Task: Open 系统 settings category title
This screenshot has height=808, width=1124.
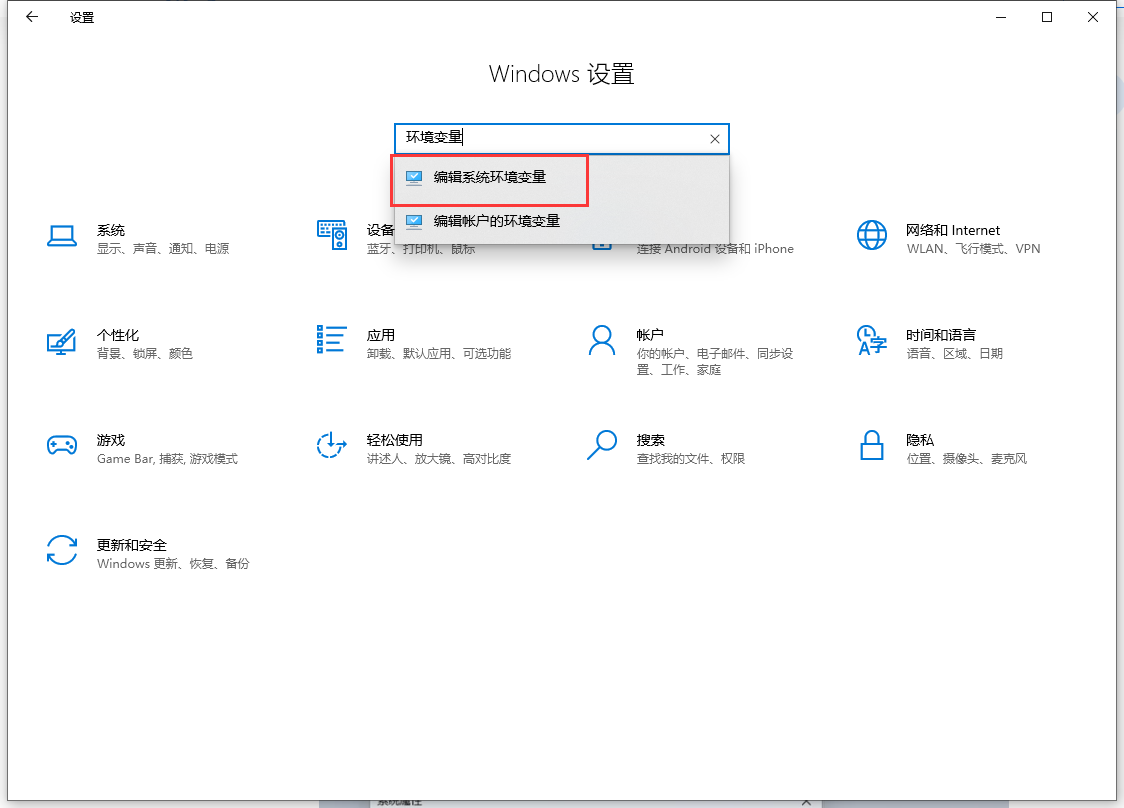Action: pos(111,230)
